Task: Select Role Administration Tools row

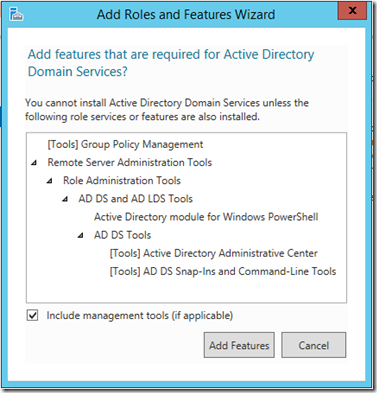Action: coord(122,180)
